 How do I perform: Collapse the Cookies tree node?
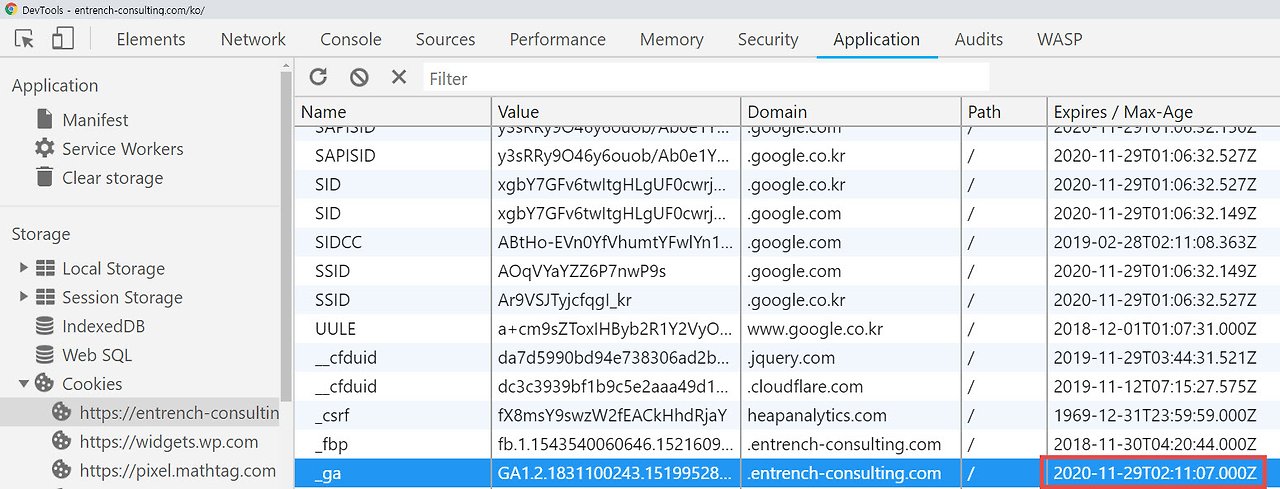(x=24, y=384)
